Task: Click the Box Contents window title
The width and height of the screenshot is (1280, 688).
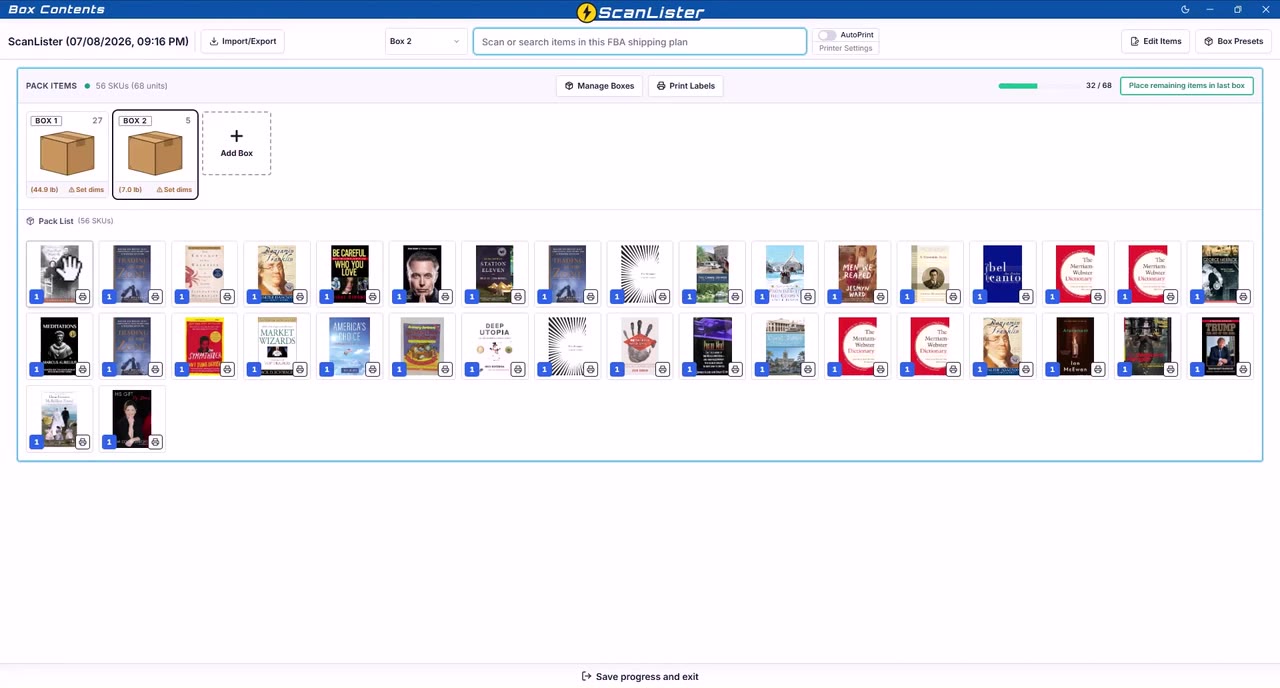Action: pyautogui.click(x=56, y=9)
